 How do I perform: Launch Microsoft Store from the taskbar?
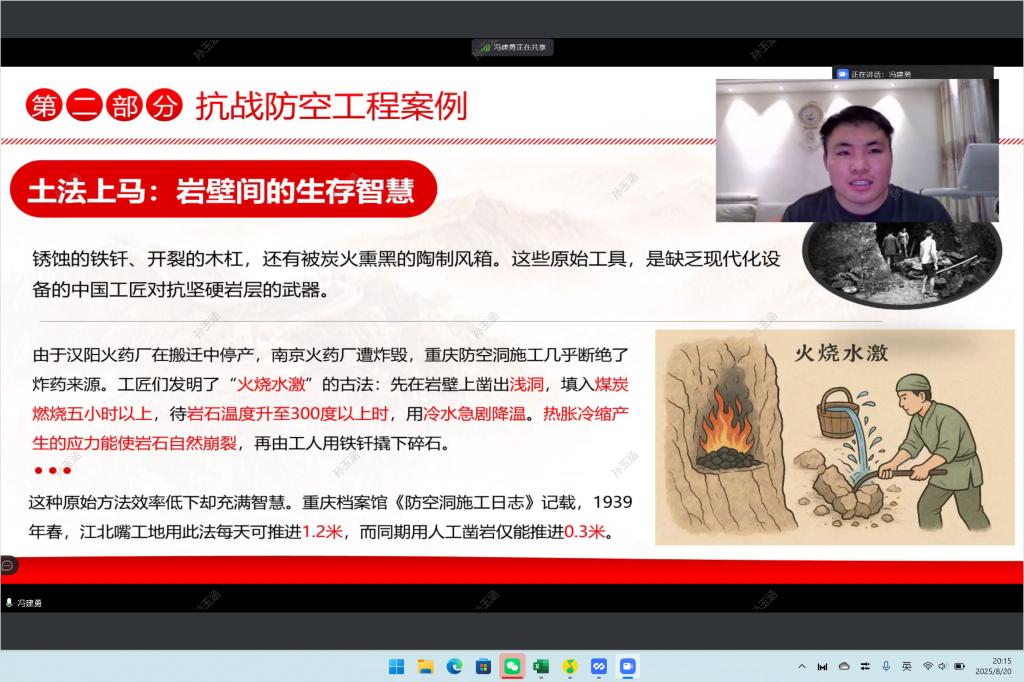coord(483,666)
